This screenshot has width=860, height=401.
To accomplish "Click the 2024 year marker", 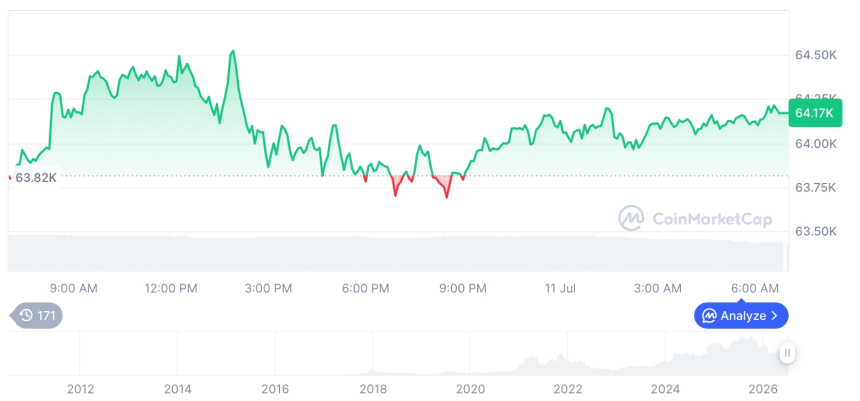I will click(665, 389).
